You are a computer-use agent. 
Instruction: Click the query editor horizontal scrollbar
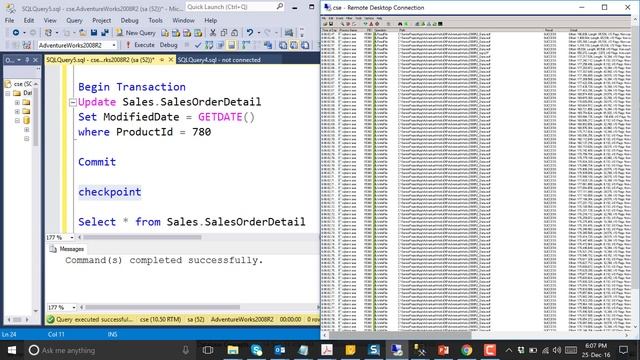(x=142, y=237)
